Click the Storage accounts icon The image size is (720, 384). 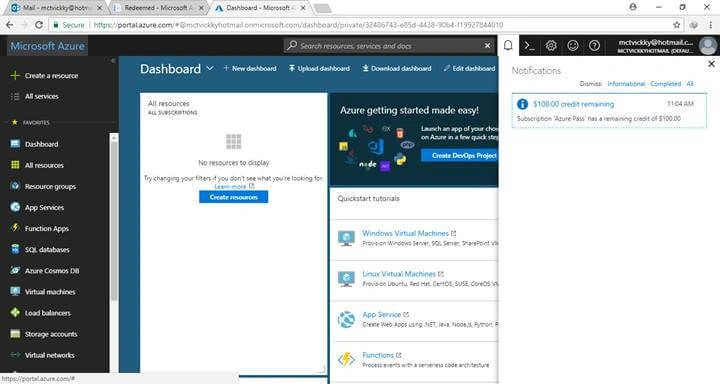point(15,334)
